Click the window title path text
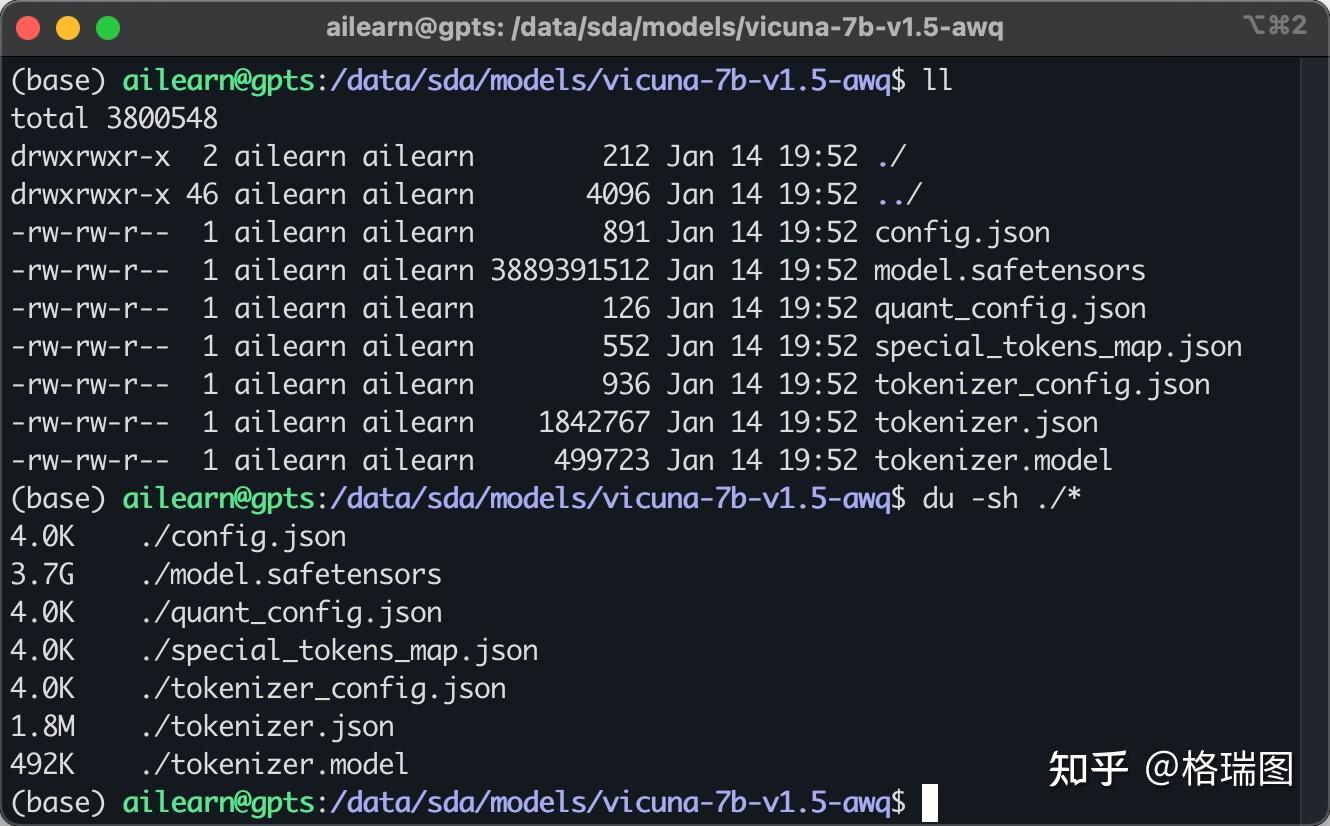1330x826 pixels. pos(664,28)
